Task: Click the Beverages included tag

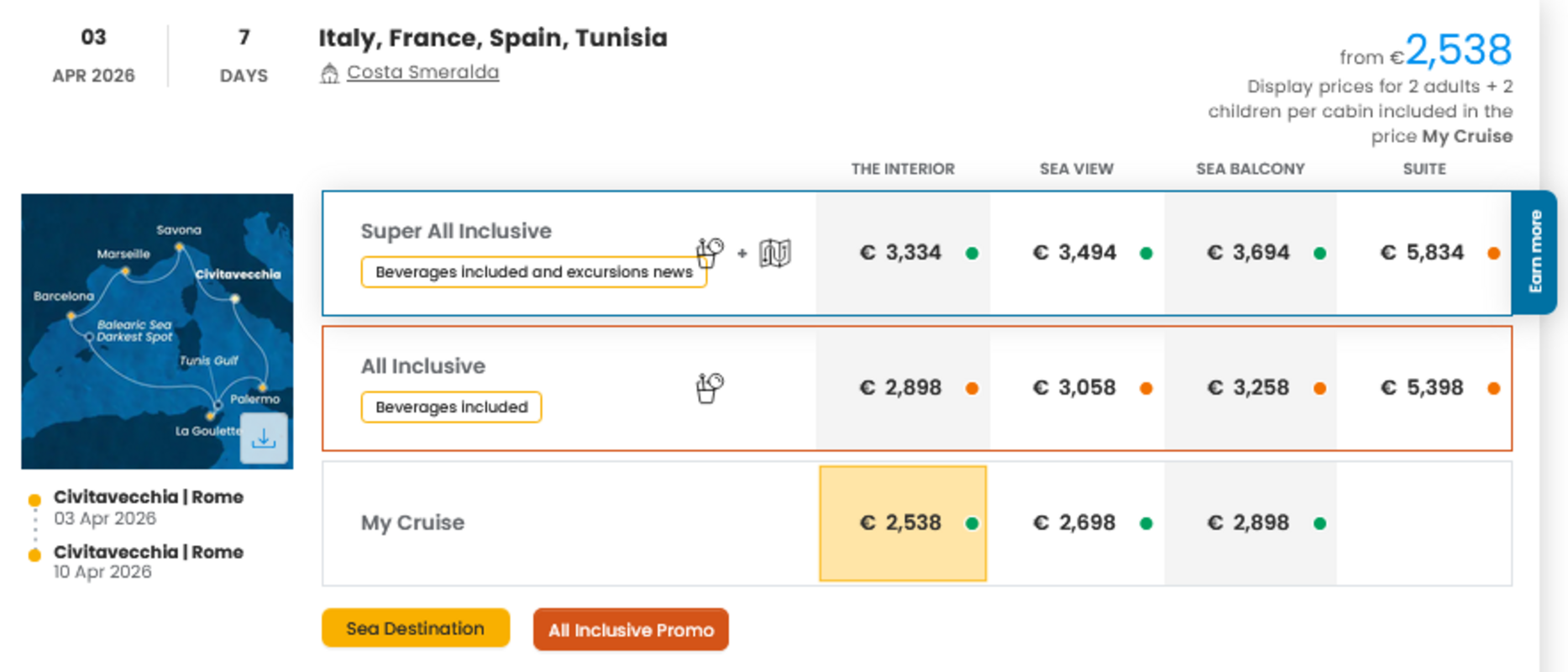Action: point(451,407)
